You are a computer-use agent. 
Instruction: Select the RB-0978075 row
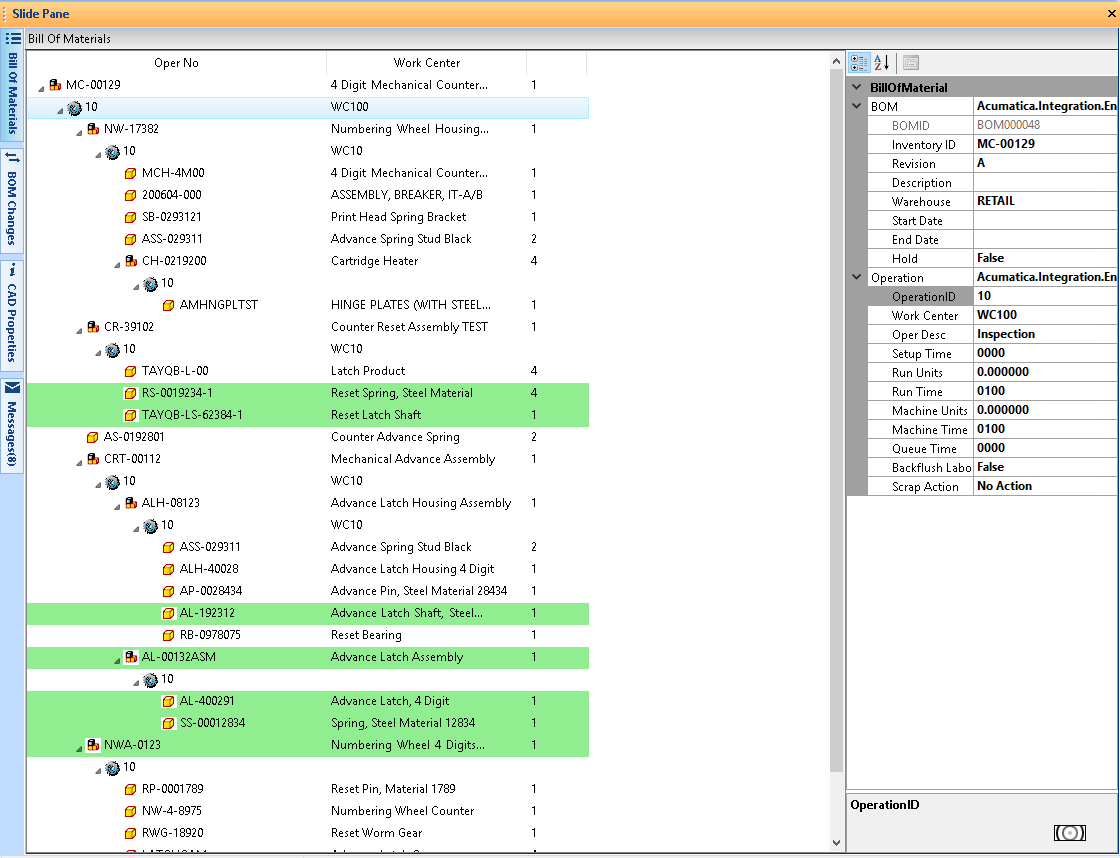(308, 635)
